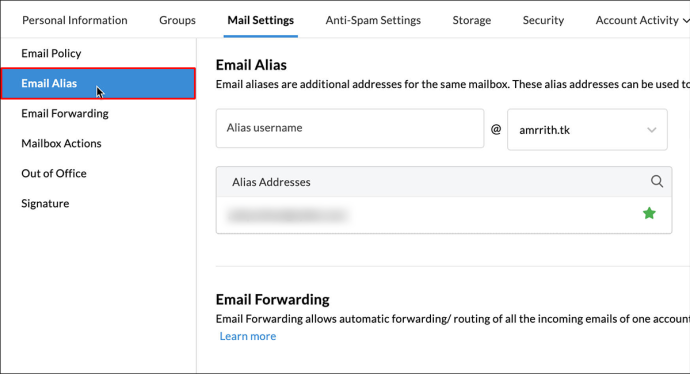Click the Alias username input field
Image resolution: width=690 pixels, height=374 pixels.
click(x=350, y=128)
